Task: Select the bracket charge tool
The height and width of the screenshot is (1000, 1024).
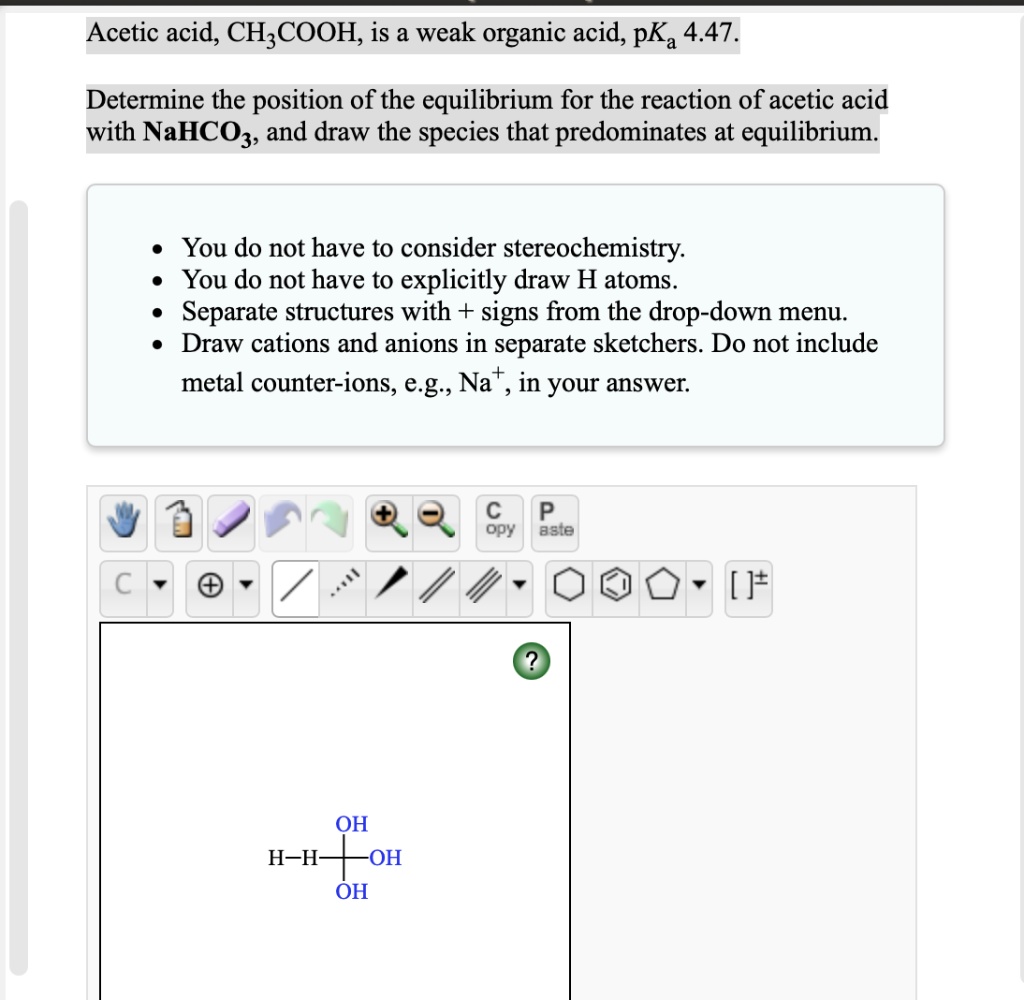Action: pyautogui.click(x=748, y=587)
